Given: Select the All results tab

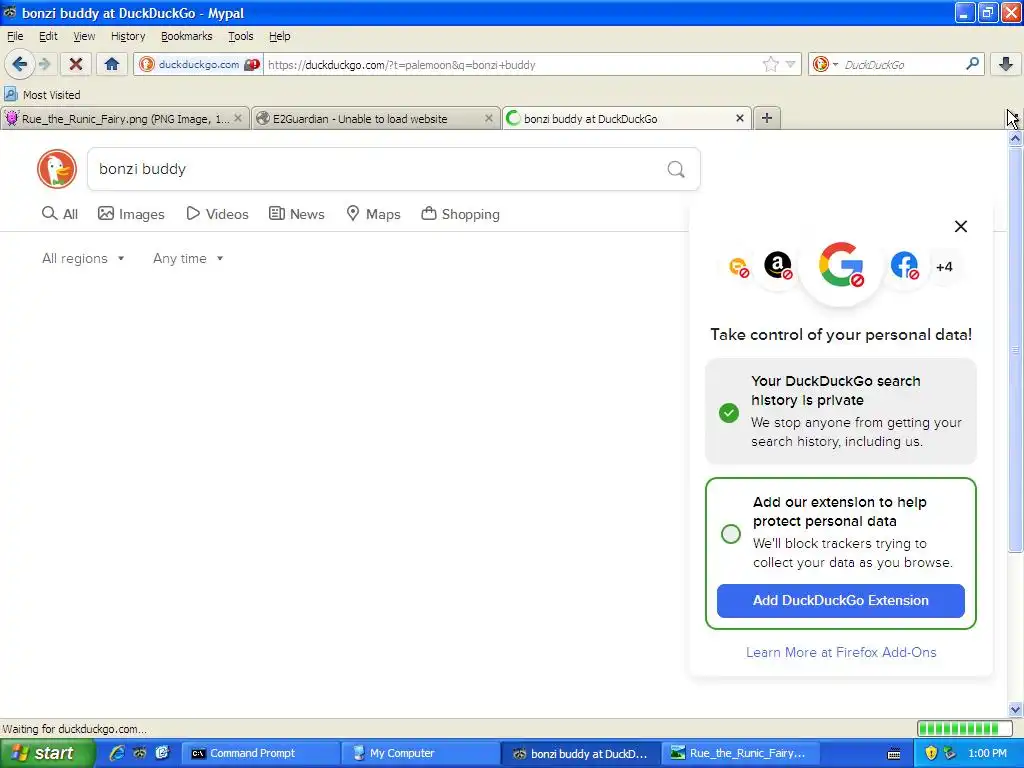Looking at the screenshot, I should pyautogui.click(x=60, y=214).
